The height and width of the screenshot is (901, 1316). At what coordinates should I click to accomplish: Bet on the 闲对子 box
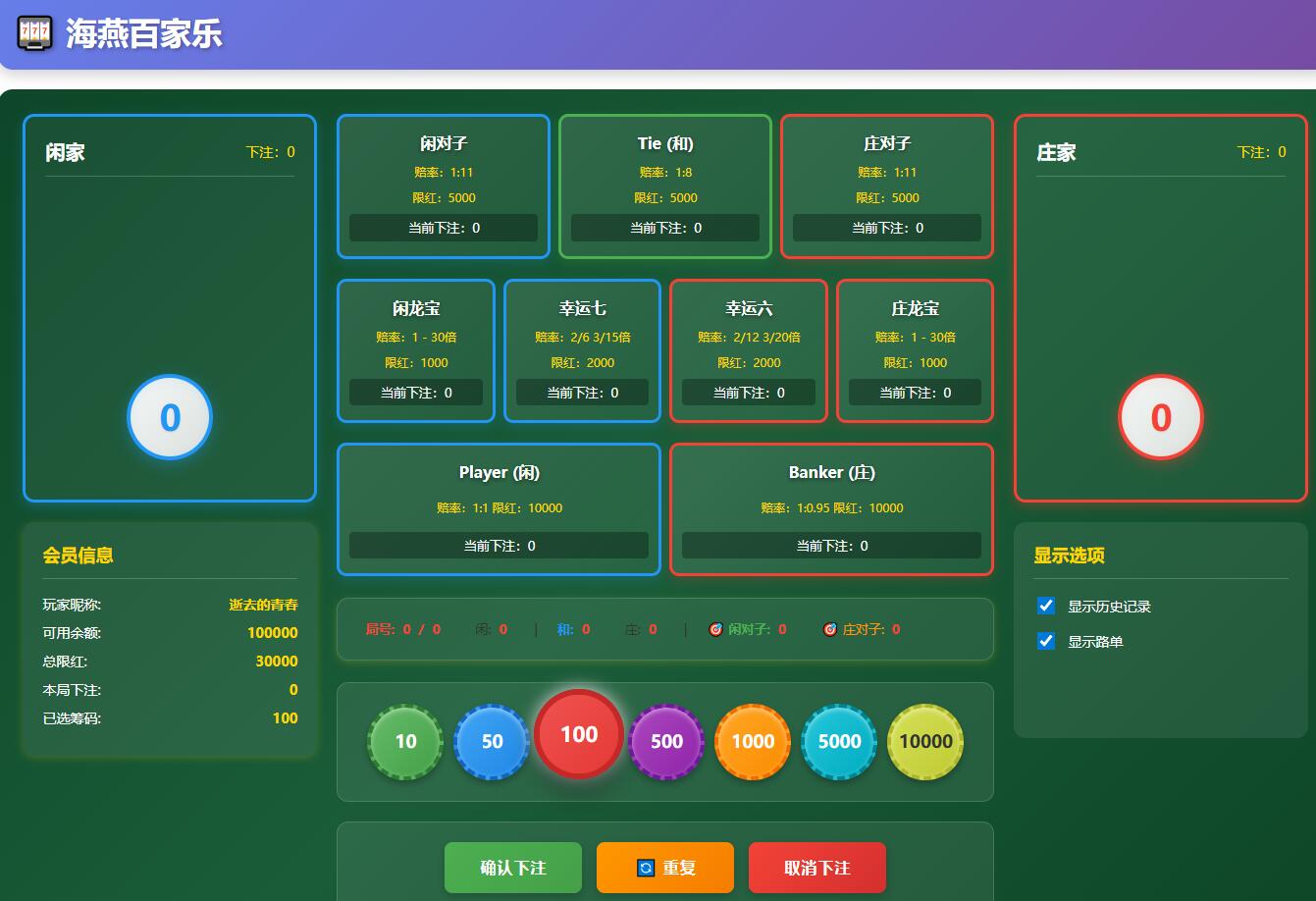click(444, 185)
